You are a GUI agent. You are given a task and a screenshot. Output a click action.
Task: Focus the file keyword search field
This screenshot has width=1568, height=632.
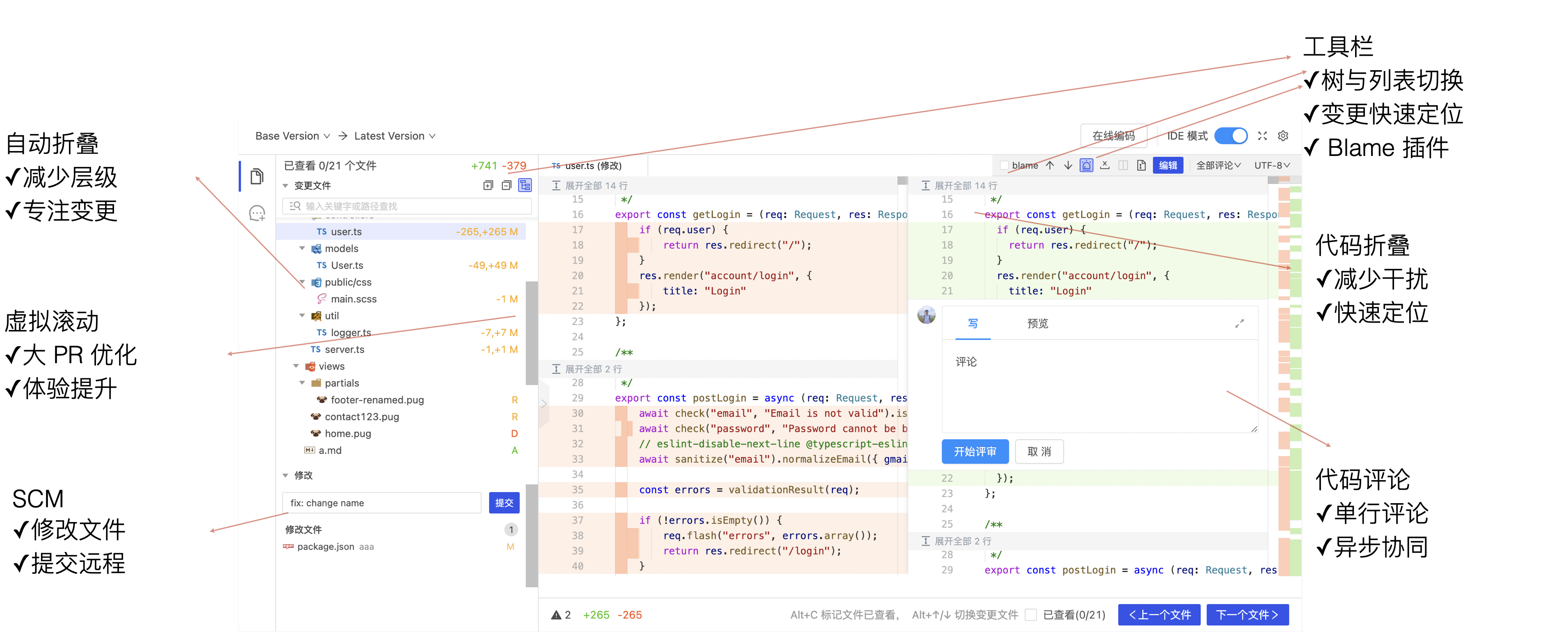tap(407, 206)
